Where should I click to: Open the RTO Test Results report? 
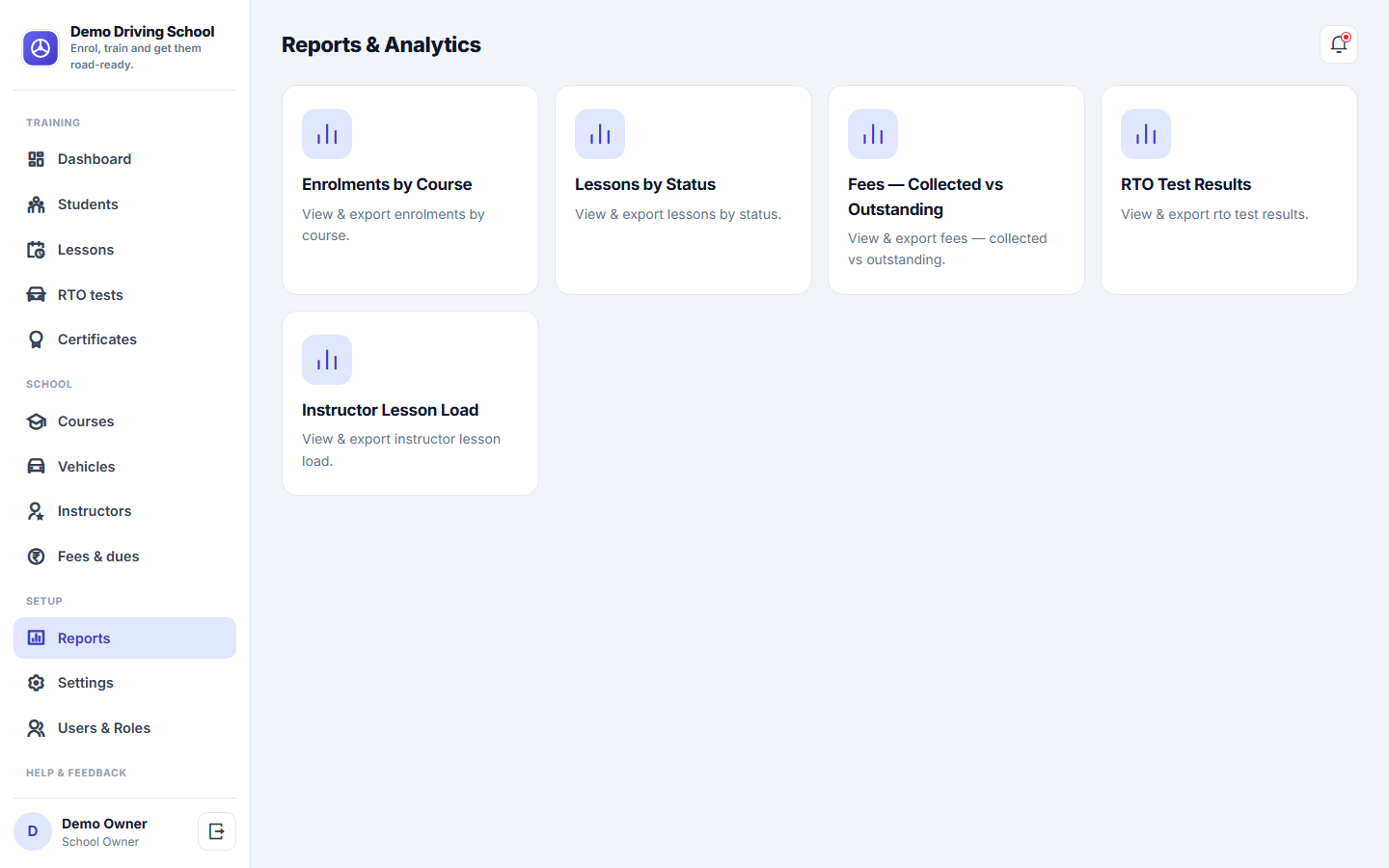pyautogui.click(x=1229, y=190)
